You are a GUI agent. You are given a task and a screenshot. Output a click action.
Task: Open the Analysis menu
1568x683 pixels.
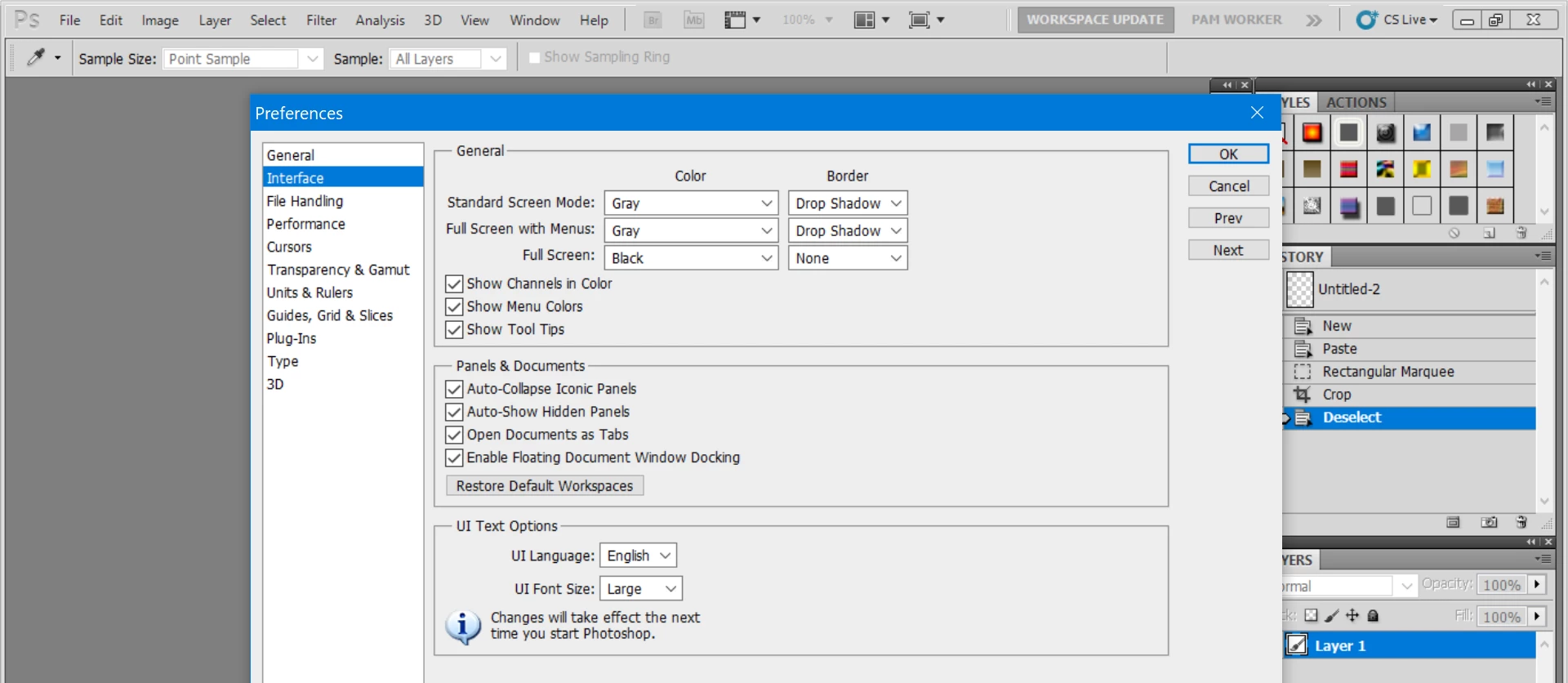380,20
